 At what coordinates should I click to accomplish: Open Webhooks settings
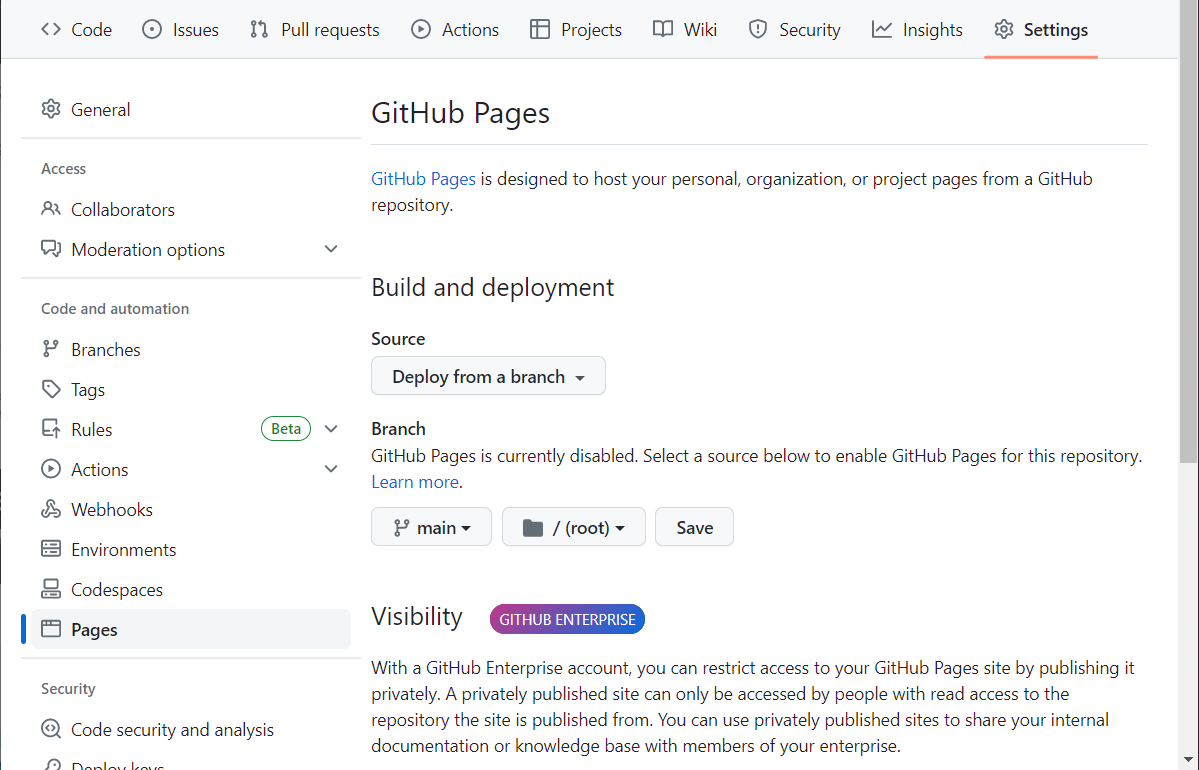pos(191,509)
